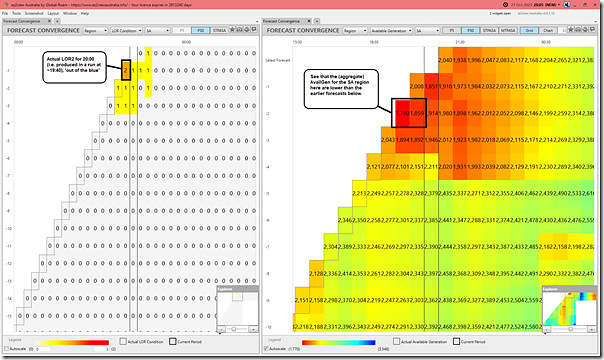Viewport: 604px width, 360px height.
Task: Click the overview minimap thumbnail in right panel
Action: tap(569, 308)
